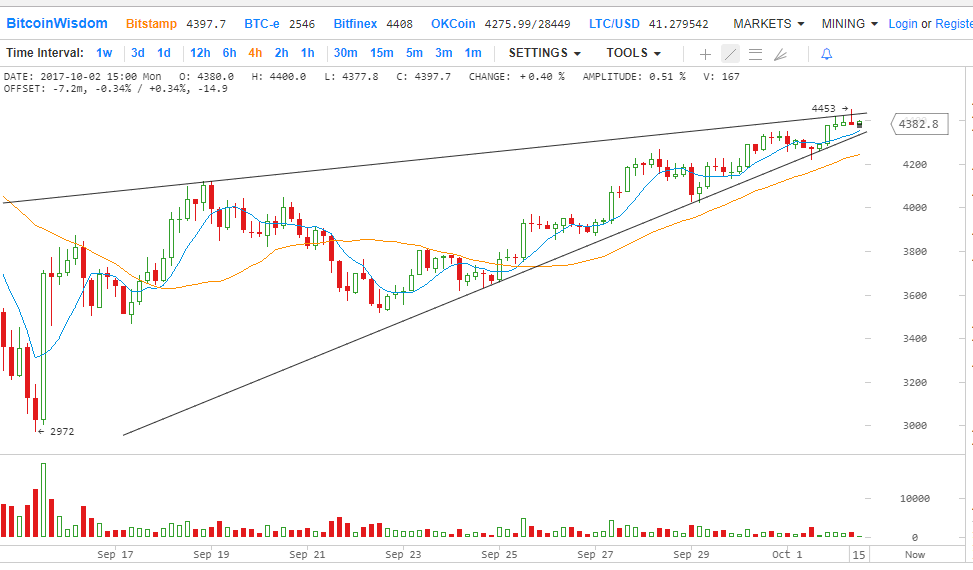Choose the horizontal lines drawing tool
This screenshot has width=973, height=570.
tap(756, 54)
